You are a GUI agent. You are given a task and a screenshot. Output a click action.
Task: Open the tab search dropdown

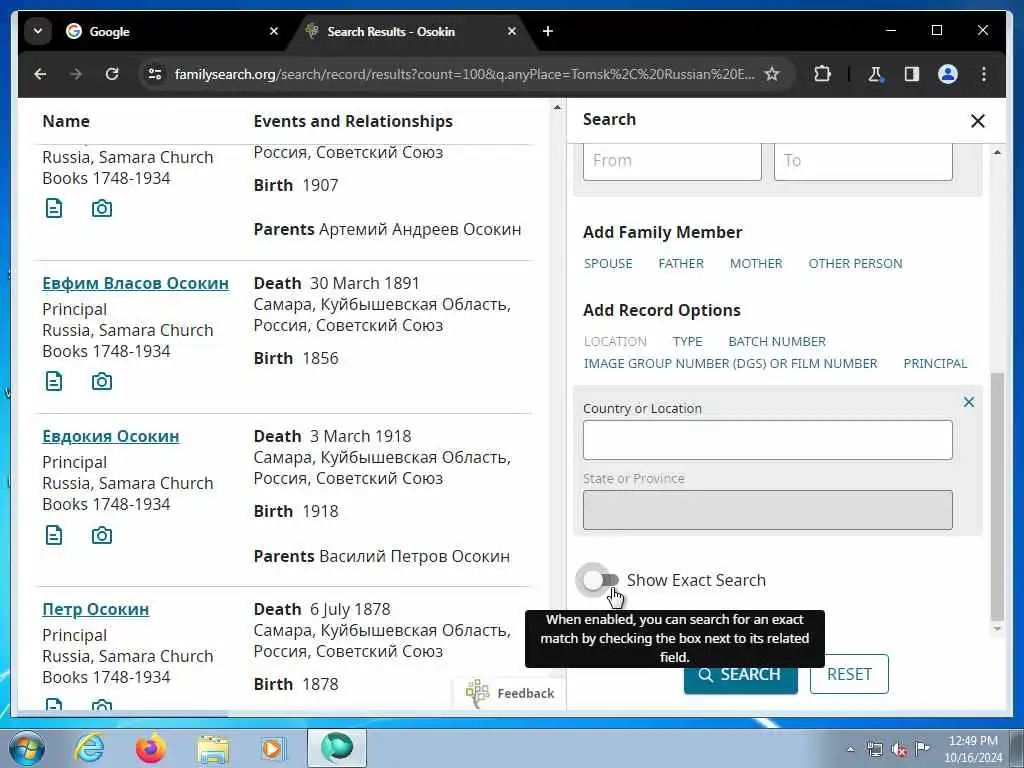pos(38,31)
